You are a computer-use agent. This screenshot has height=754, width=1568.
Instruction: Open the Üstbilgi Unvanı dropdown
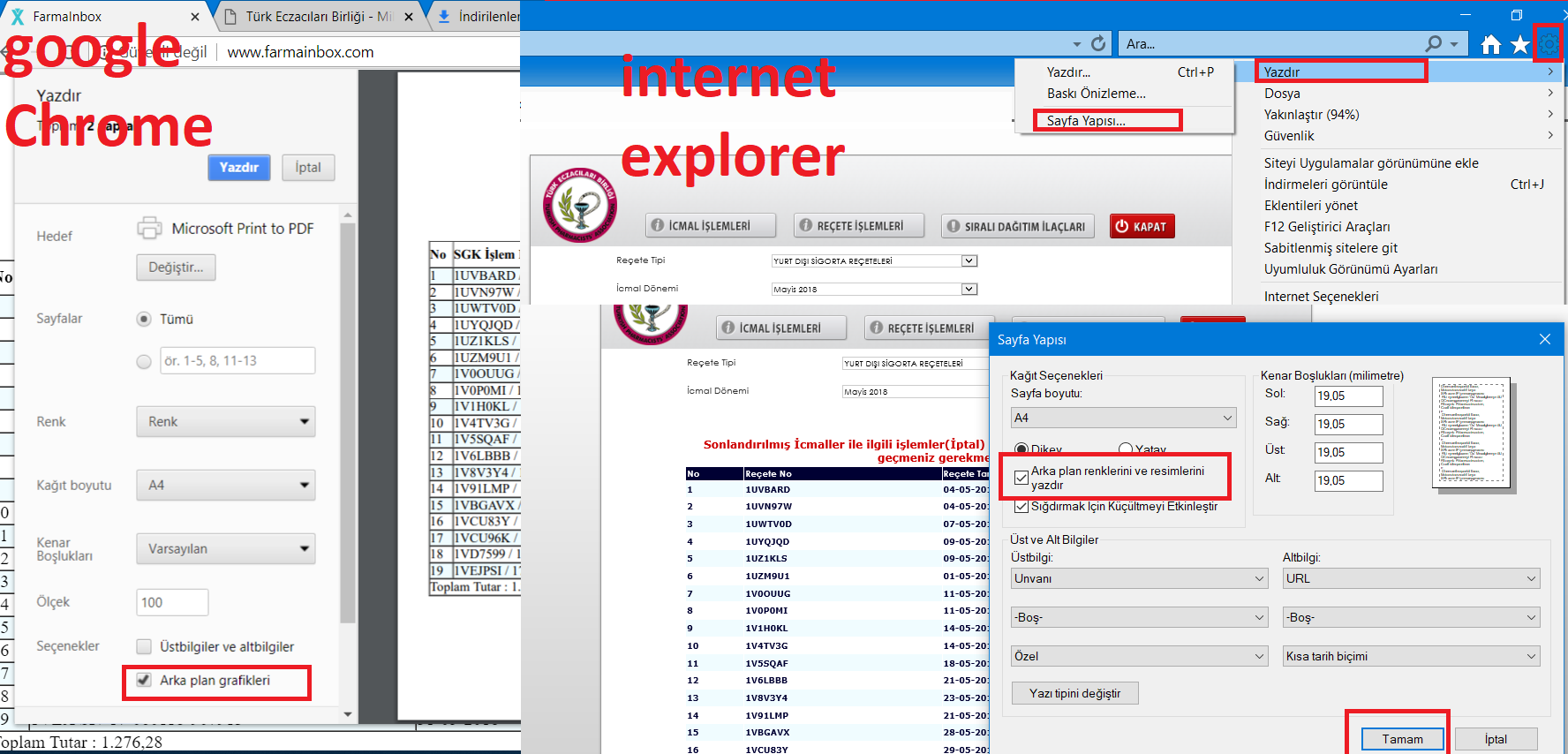[1140, 578]
